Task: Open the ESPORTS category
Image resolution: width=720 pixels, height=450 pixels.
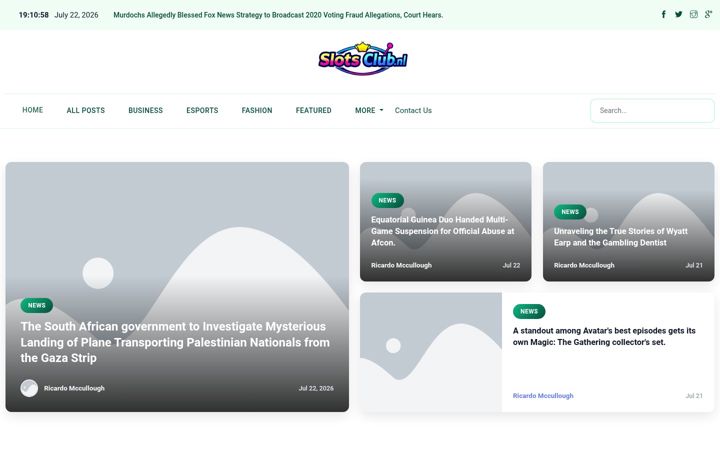Action: (202, 110)
